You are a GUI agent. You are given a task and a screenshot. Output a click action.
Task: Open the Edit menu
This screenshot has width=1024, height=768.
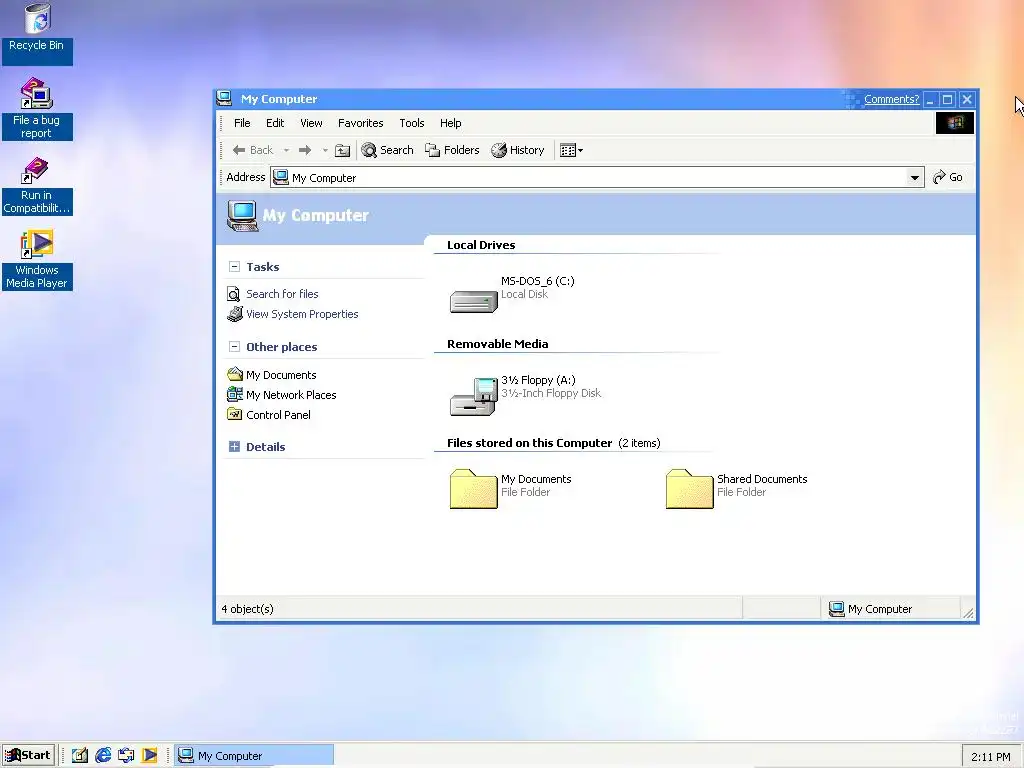pos(275,123)
